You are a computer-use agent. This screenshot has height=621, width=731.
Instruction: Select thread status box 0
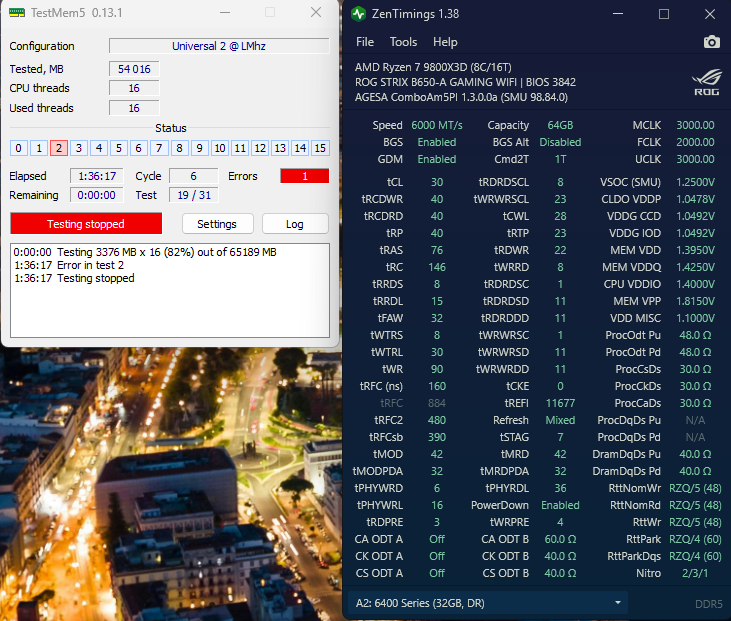(x=18, y=148)
